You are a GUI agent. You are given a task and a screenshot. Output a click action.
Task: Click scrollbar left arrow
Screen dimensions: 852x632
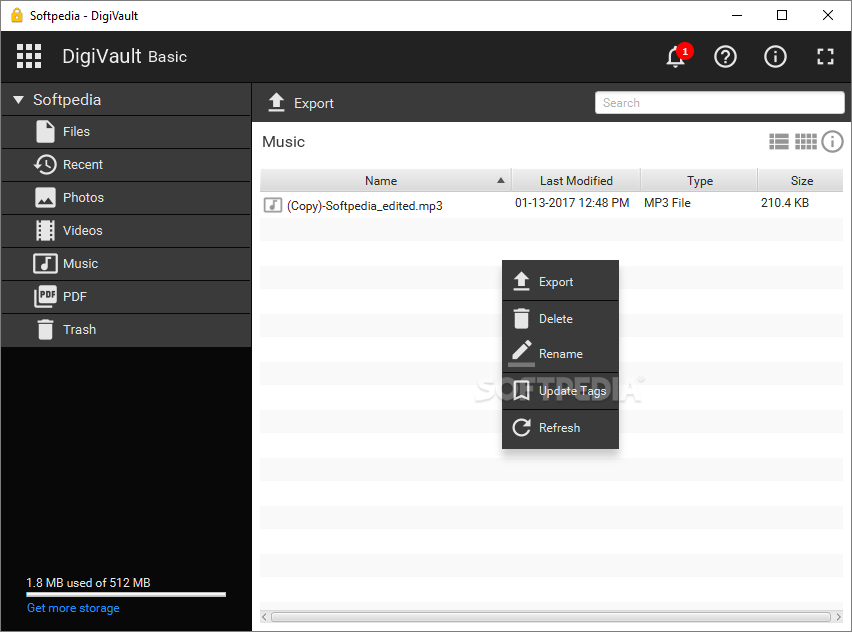click(x=265, y=617)
